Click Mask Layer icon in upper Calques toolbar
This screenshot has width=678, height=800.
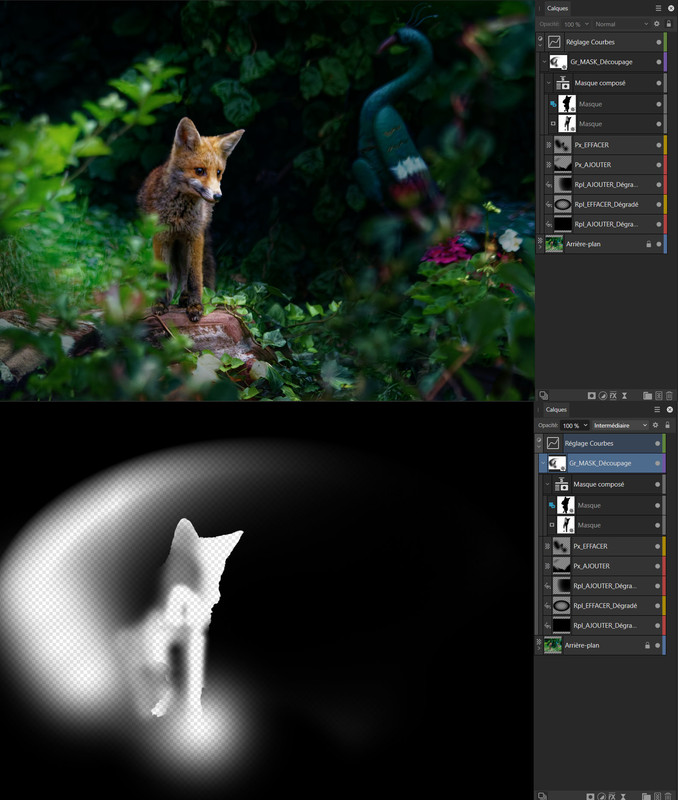coord(591,395)
